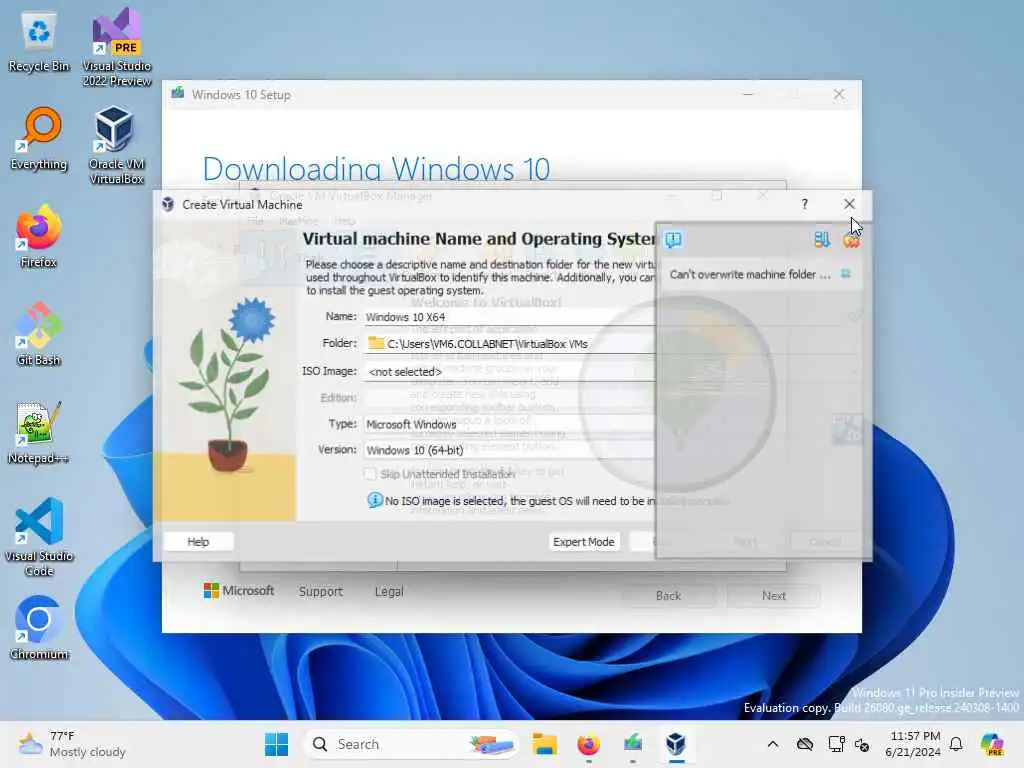This screenshot has height=768, width=1024.
Task: Open File Explorer from the taskbar
Action: [x=544, y=744]
